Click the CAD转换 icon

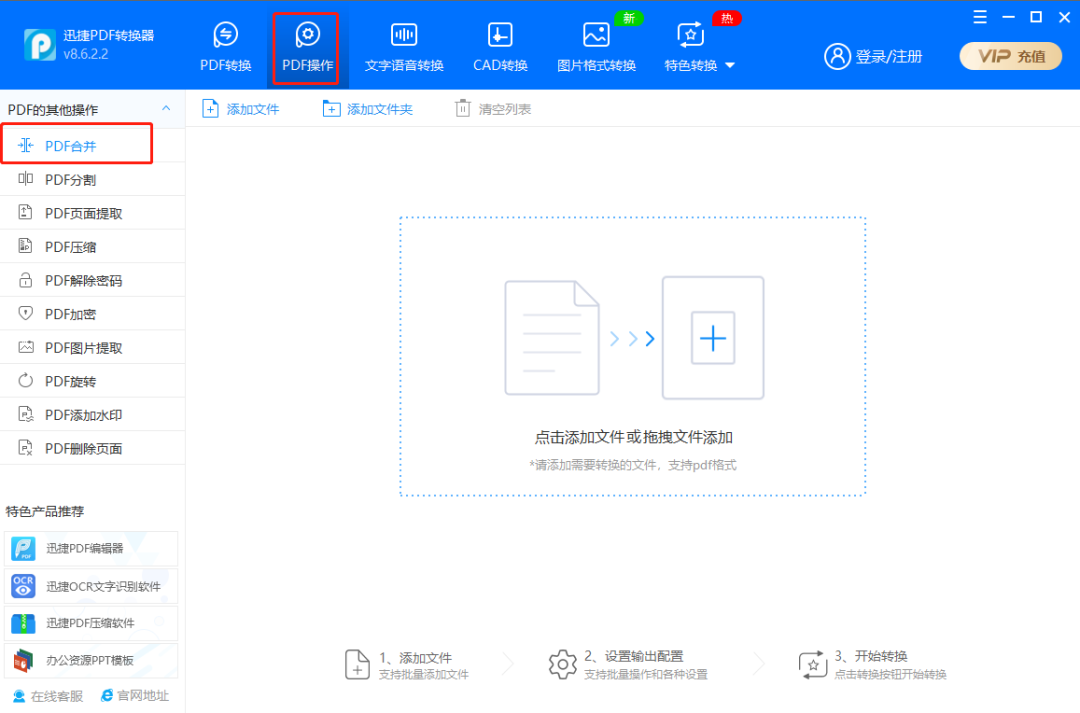[x=500, y=34]
